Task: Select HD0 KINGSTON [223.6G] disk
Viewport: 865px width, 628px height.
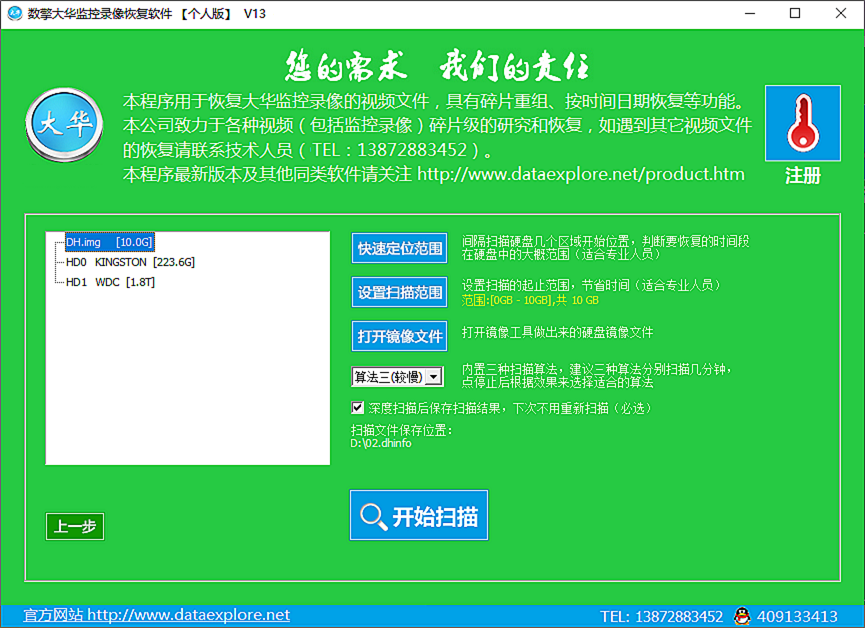Action: pos(130,262)
